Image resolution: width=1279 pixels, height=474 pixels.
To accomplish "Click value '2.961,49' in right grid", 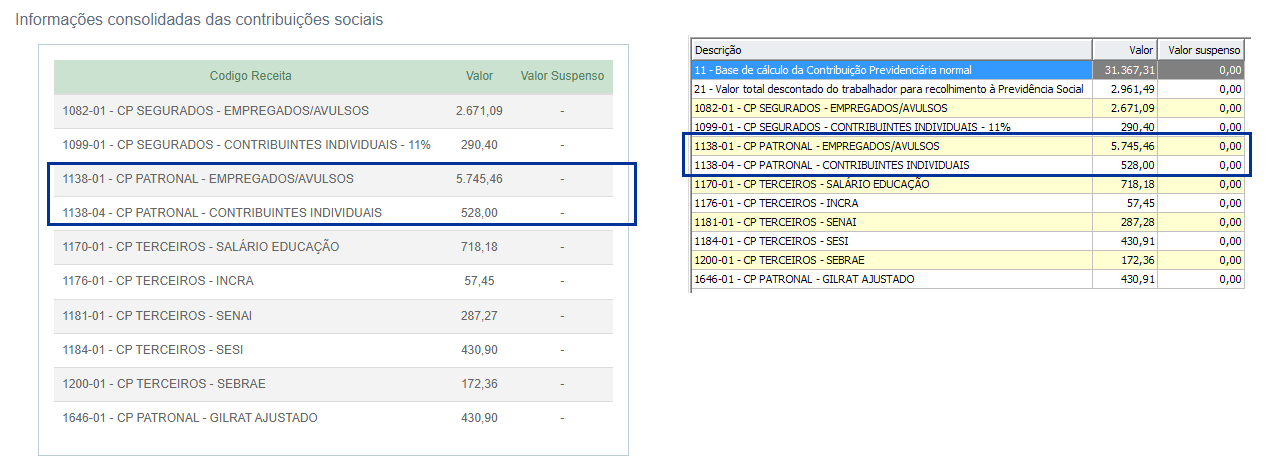I will 1134,89.
